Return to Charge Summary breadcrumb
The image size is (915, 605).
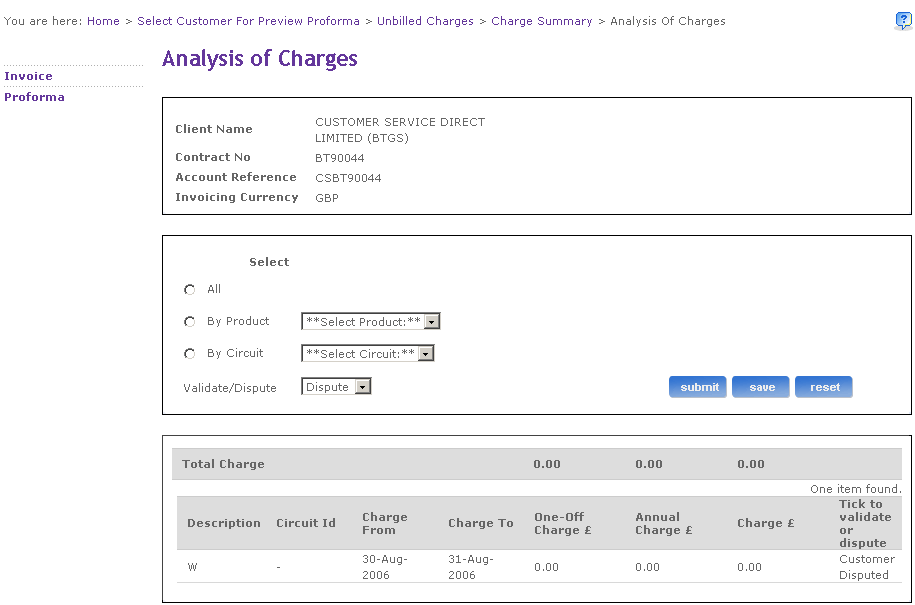tap(541, 21)
